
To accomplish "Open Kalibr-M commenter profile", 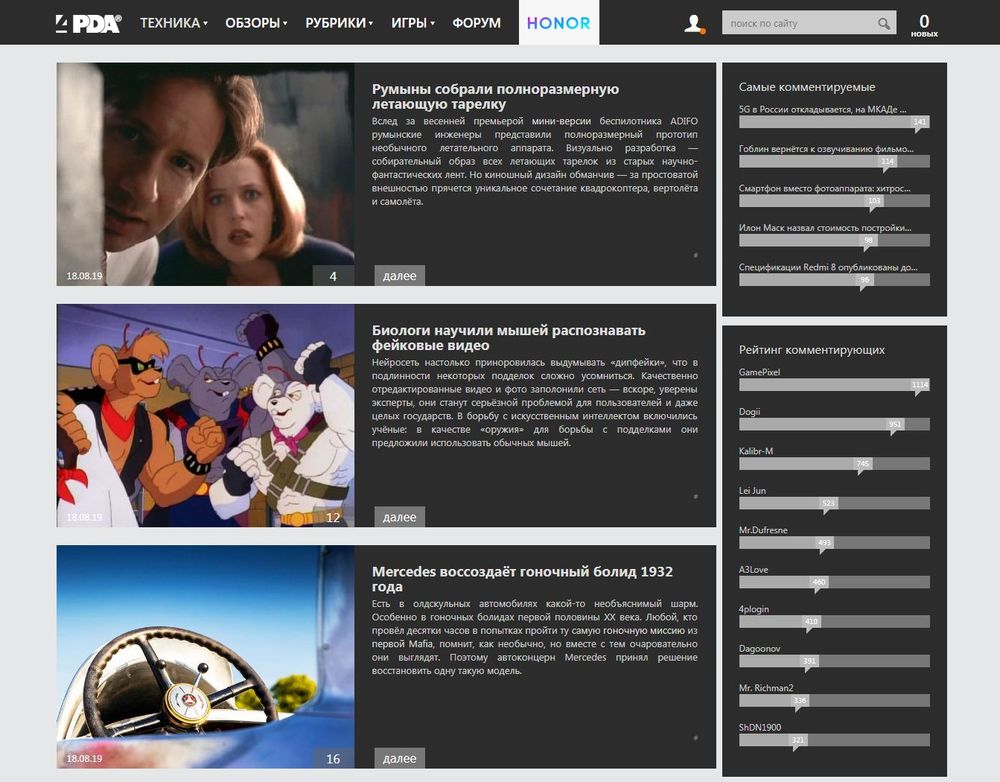I will (756, 451).
